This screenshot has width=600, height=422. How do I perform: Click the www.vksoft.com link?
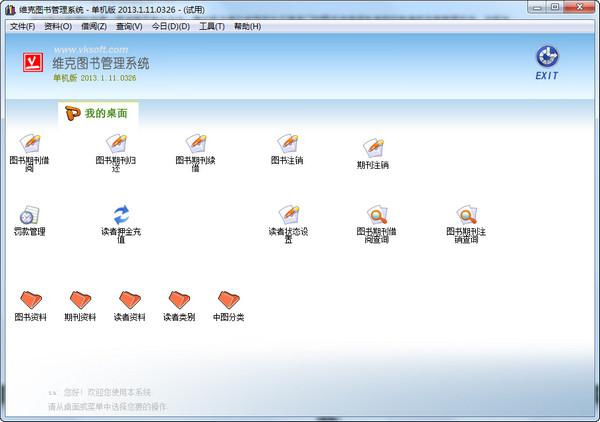click(x=91, y=50)
